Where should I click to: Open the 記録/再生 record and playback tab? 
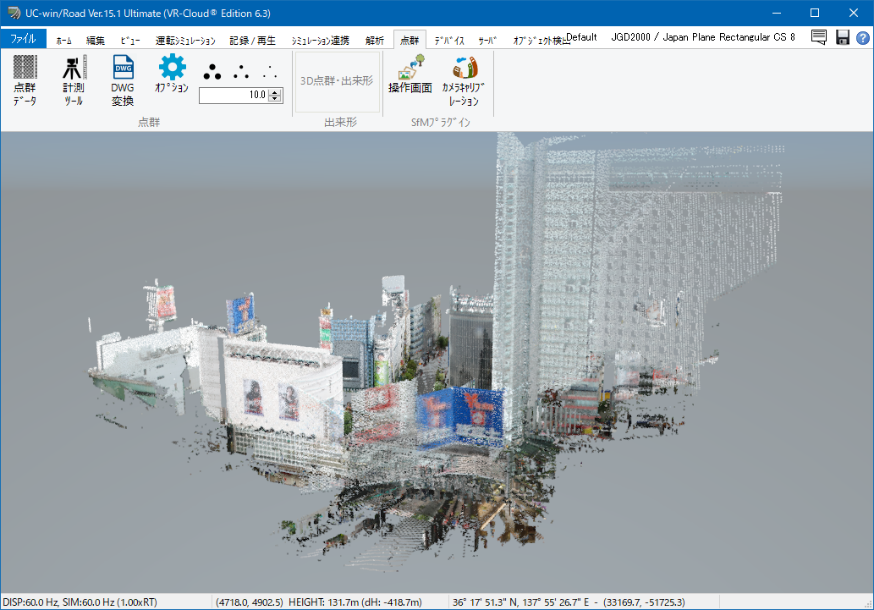coord(252,40)
